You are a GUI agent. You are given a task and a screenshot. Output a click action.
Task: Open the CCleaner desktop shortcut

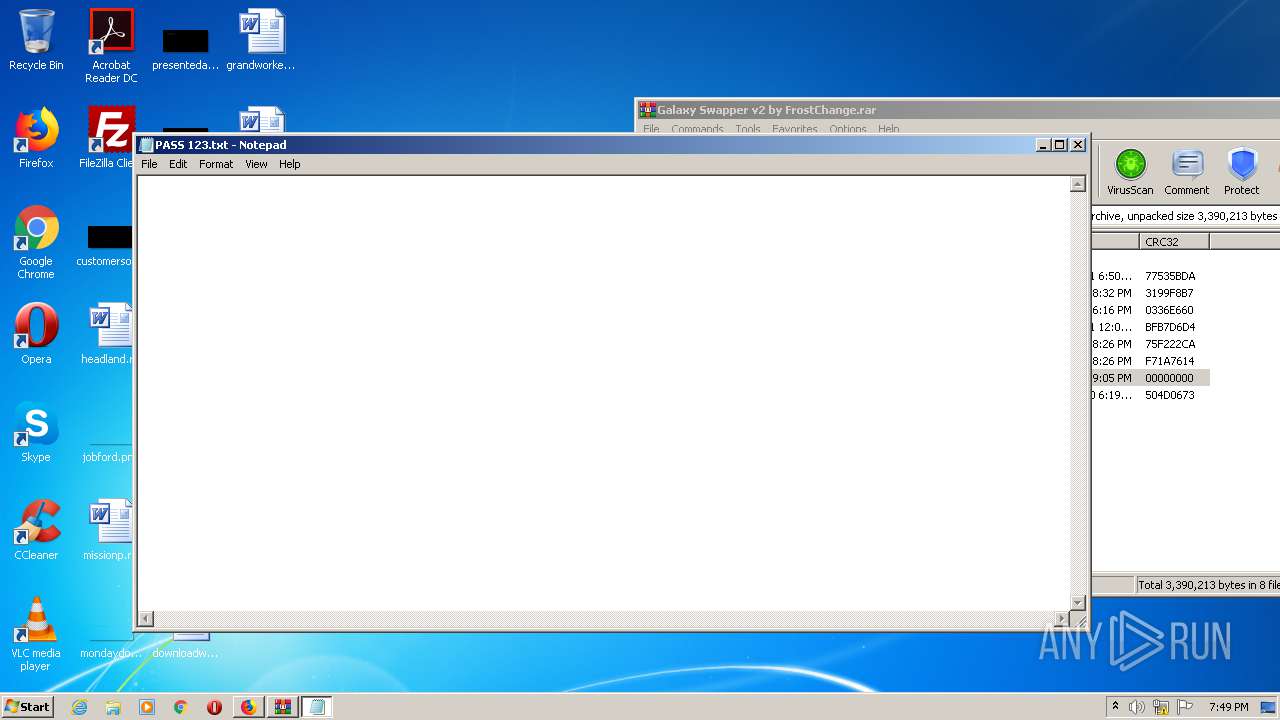[x=36, y=529]
